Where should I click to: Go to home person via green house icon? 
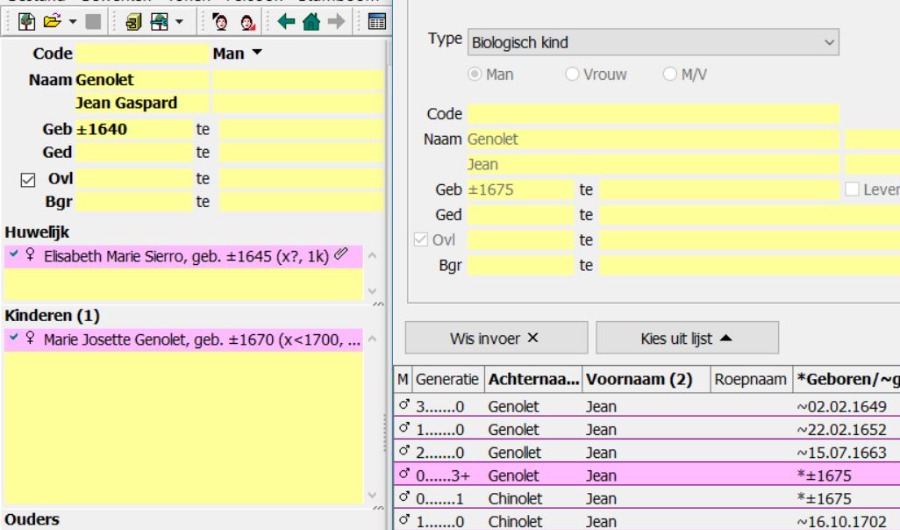(311, 21)
